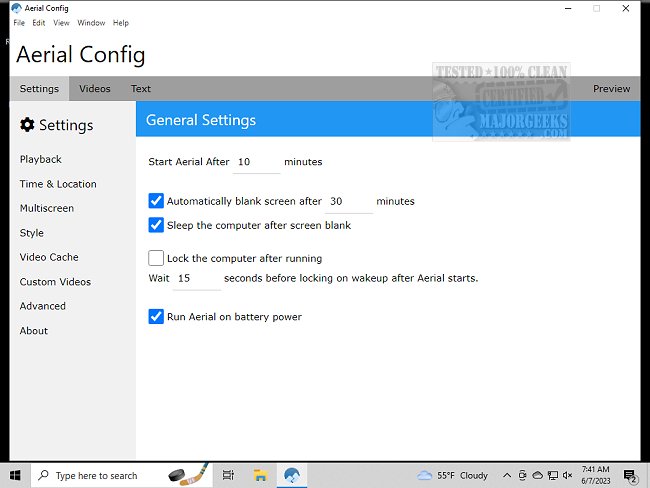Open Custom Videos section
Screen dimensions: 650x488
[x=55, y=282]
